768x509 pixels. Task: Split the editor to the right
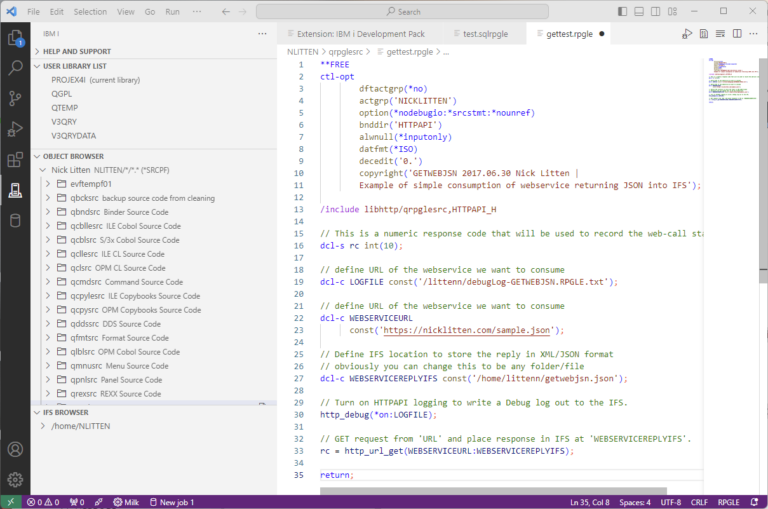click(x=737, y=34)
